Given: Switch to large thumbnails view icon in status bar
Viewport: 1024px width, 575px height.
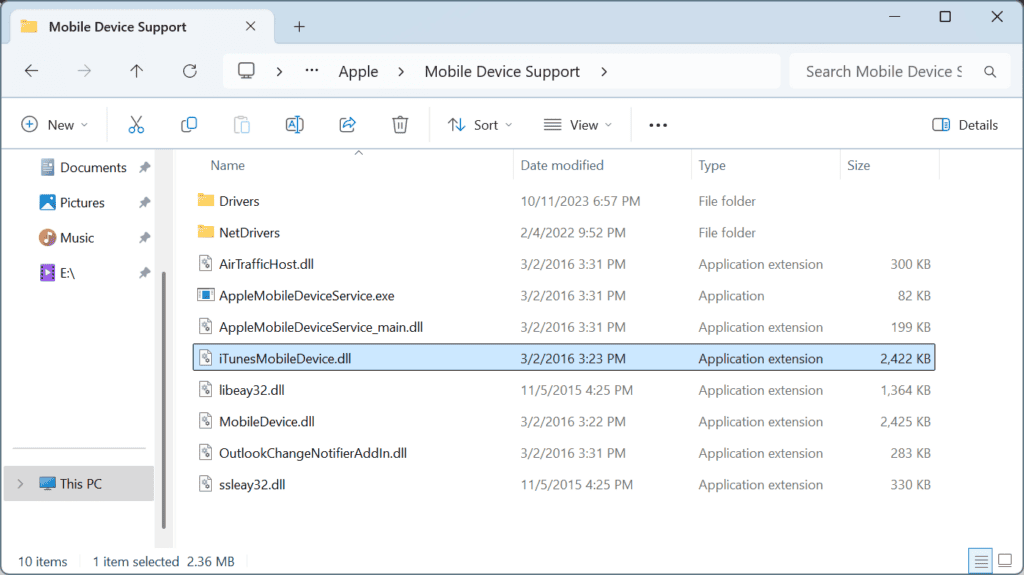Looking at the screenshot, I should 1005,561.
